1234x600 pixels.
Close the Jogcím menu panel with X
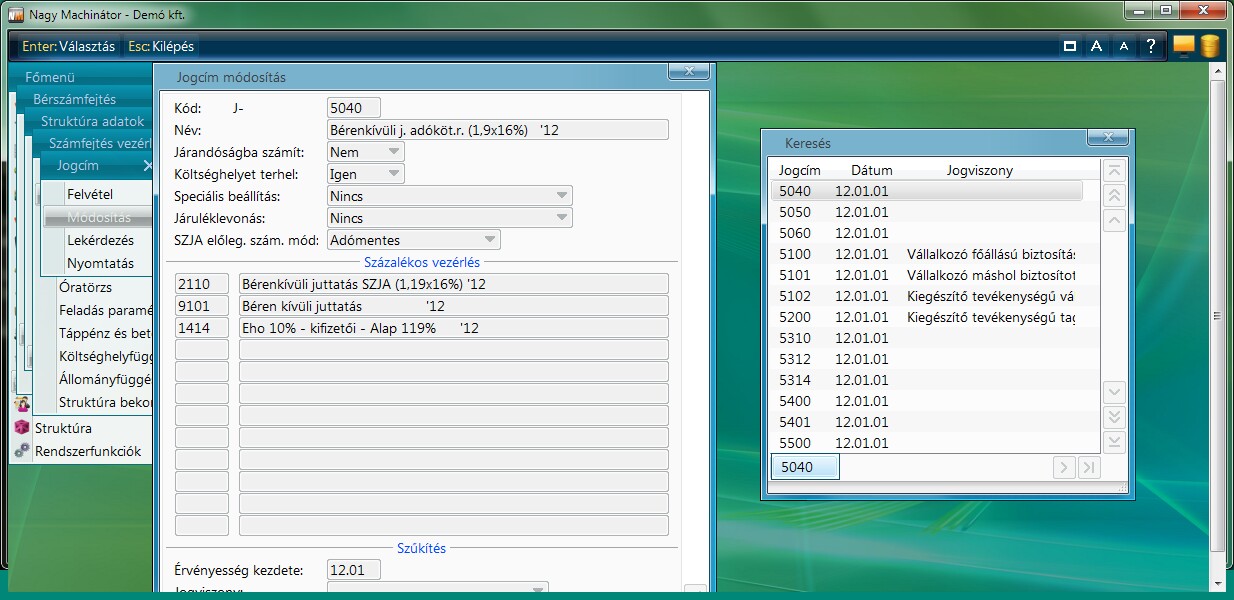point(148,166)
